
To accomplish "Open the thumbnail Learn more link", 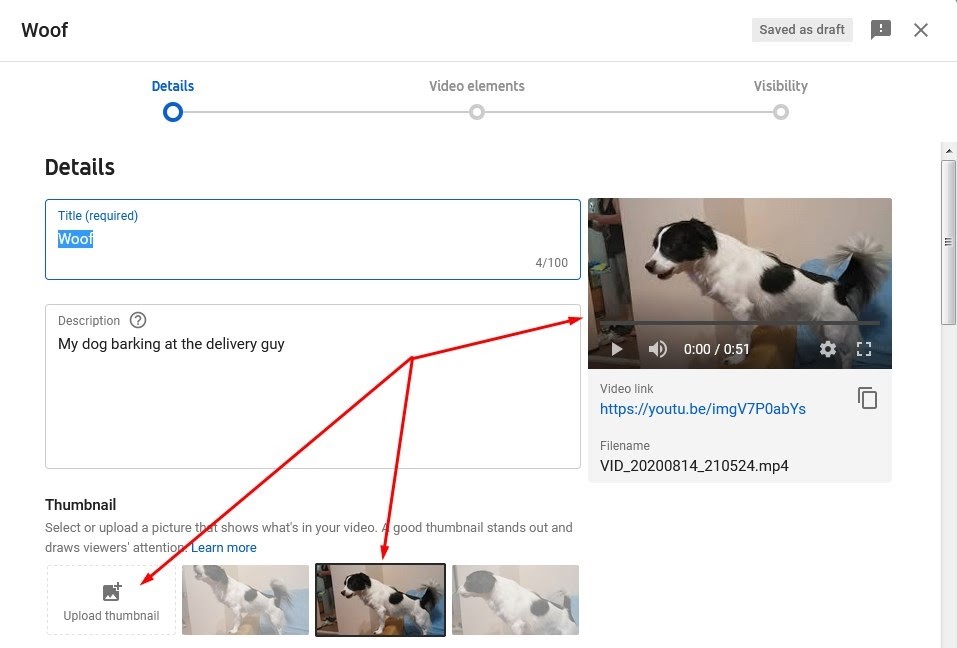I will pyautogui.click(x=223, y=547).
